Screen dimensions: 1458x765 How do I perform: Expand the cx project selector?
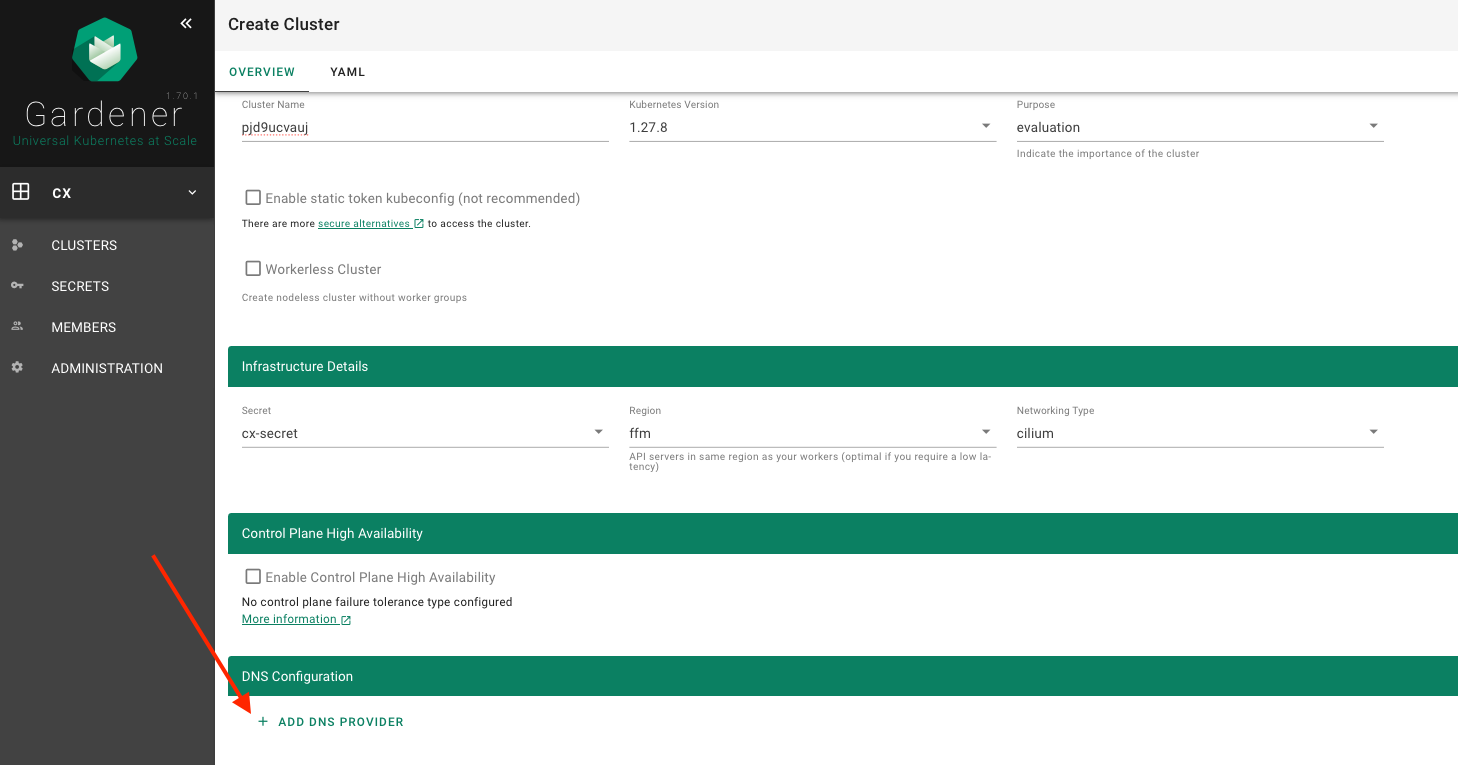click(x=192, y=193)
